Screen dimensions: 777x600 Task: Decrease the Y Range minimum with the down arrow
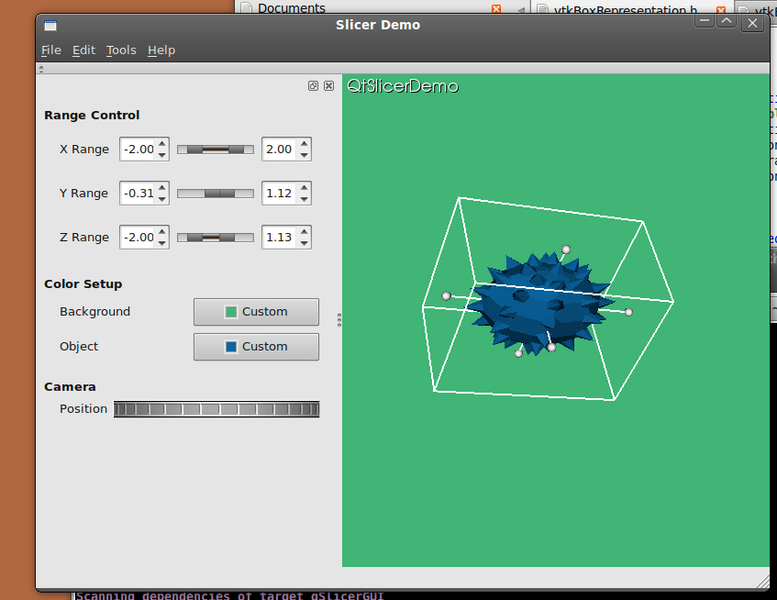pos(163,199)
